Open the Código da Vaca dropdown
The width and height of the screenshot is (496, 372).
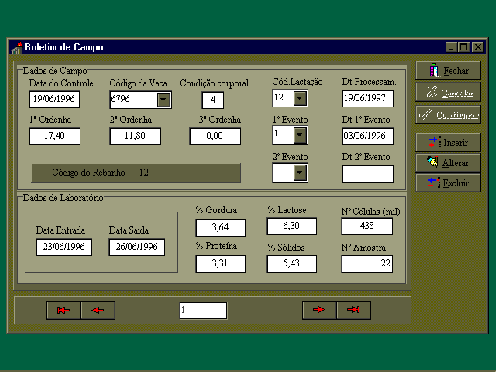[x=164, y=100]
